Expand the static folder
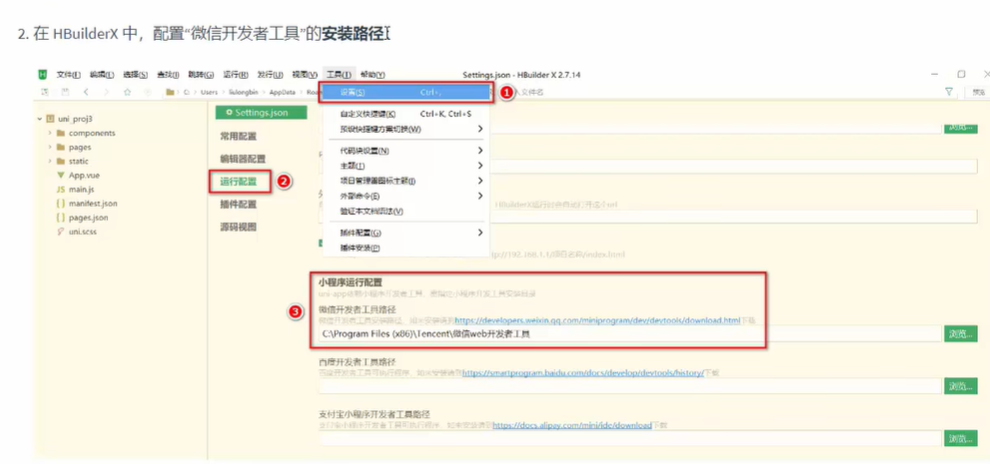Image resolution: width=990 pixels, height=464 pixels. click(50, 161)
